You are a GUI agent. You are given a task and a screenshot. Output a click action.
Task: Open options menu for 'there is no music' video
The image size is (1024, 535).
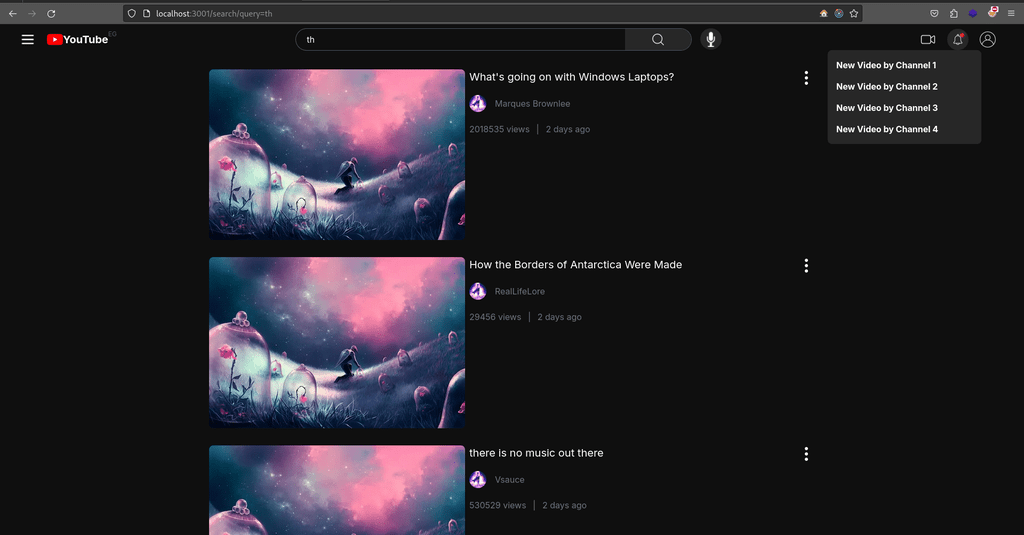pos(806,454)
